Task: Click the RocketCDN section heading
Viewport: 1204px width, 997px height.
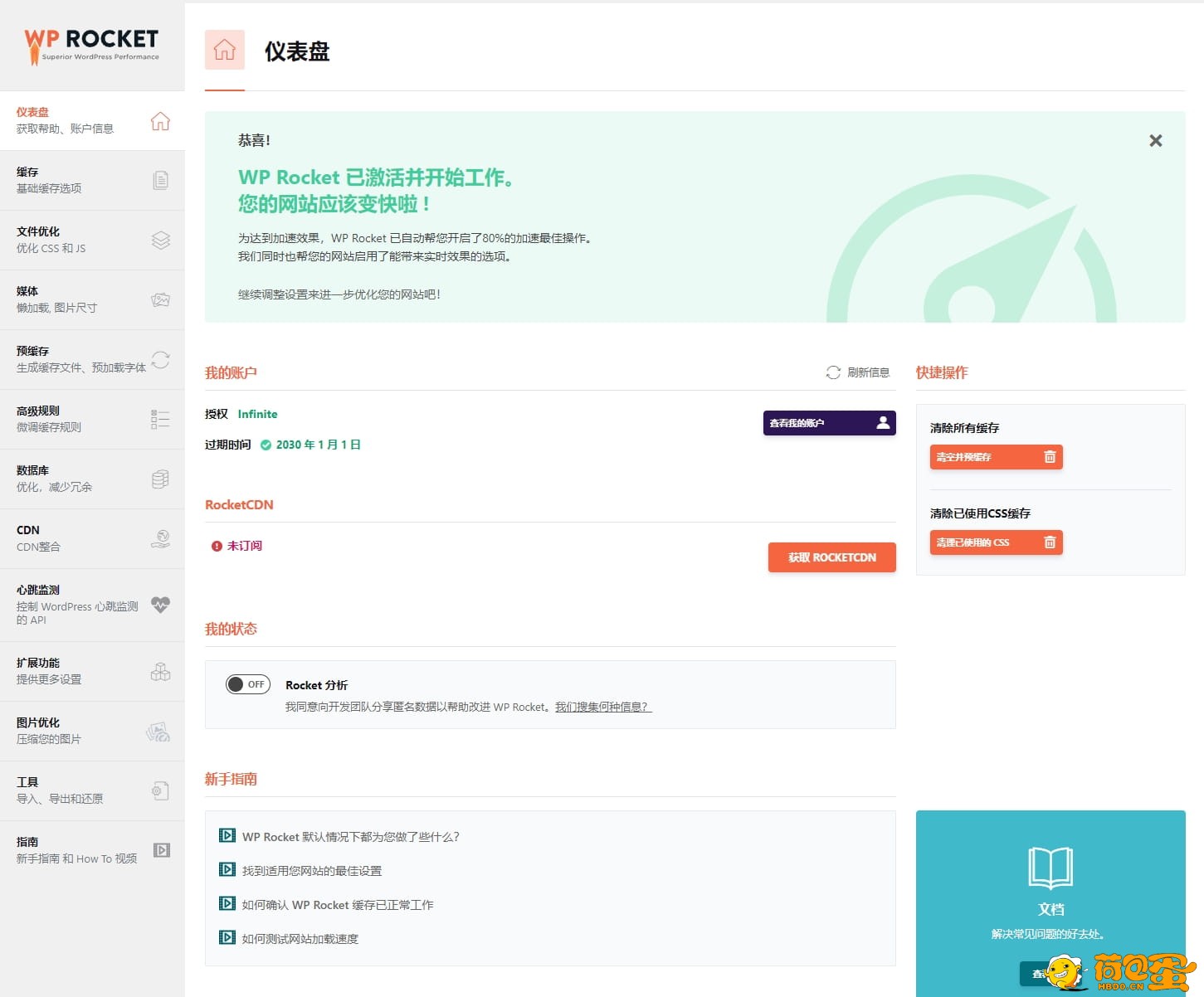Action: 239,504
